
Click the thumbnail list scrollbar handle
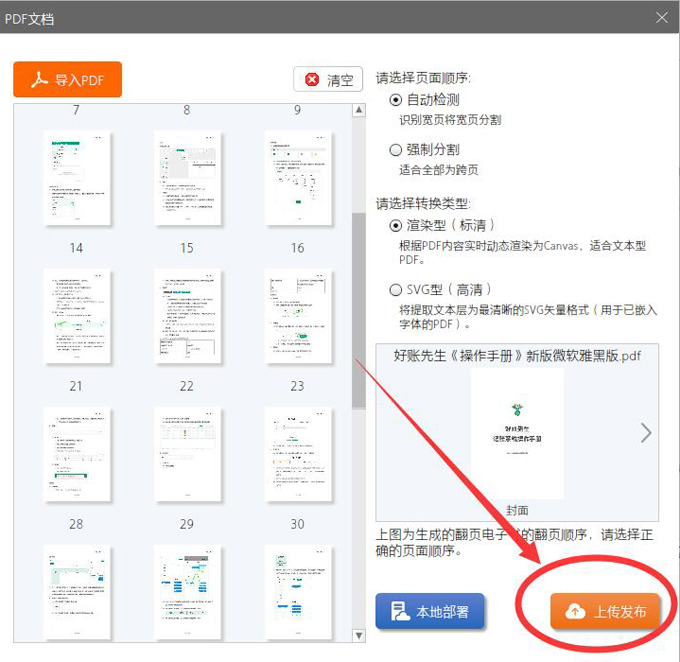[358, 300]
